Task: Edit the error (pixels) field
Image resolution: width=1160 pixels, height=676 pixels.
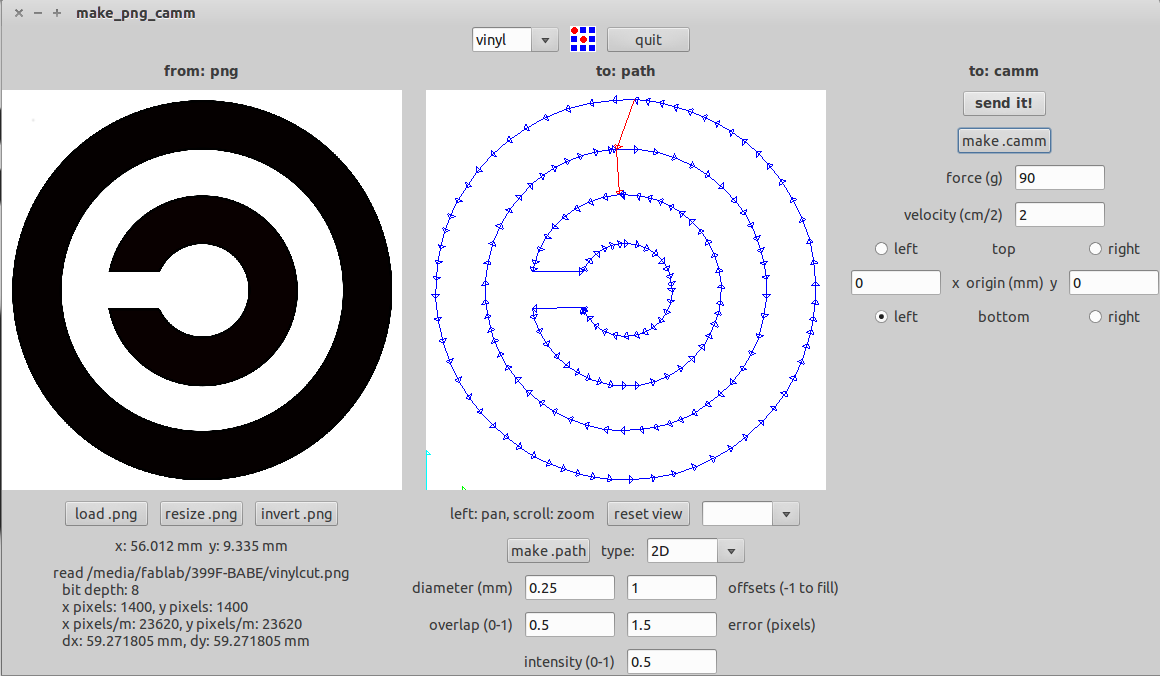Action: 672,624
